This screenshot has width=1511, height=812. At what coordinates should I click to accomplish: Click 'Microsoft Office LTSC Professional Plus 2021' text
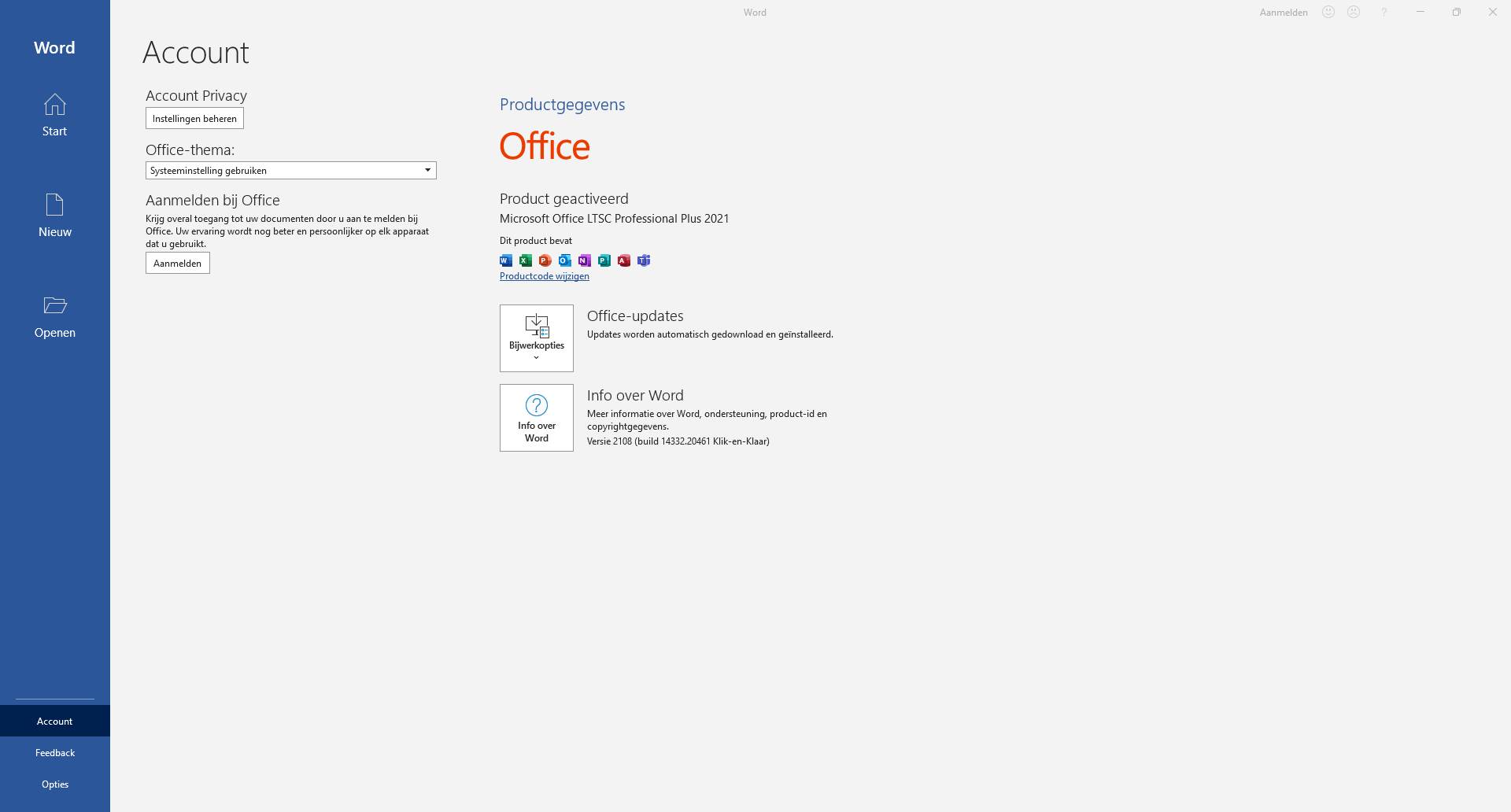615,219
